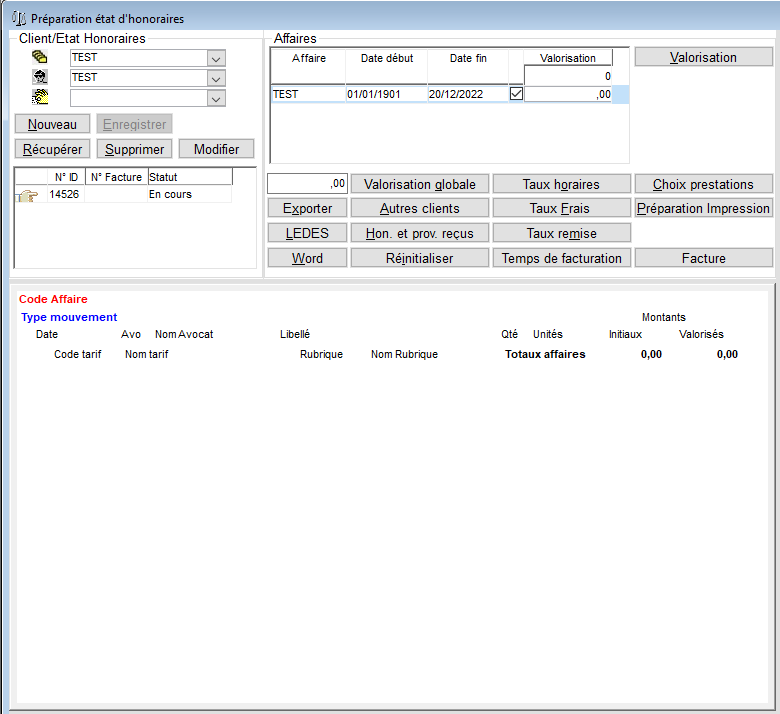
Task: Export via the LEDES button
Action: pyautogui.click(x=307, y=233)
